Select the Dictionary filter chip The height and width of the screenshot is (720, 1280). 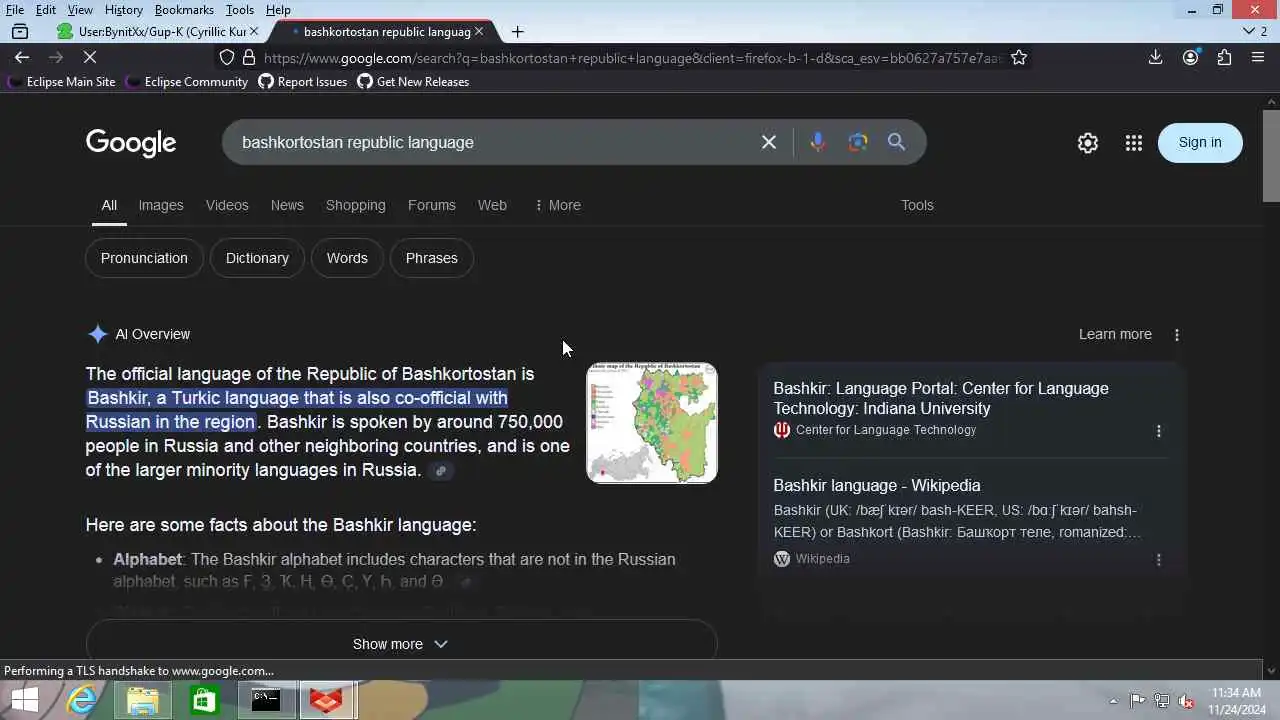[257, 258]
